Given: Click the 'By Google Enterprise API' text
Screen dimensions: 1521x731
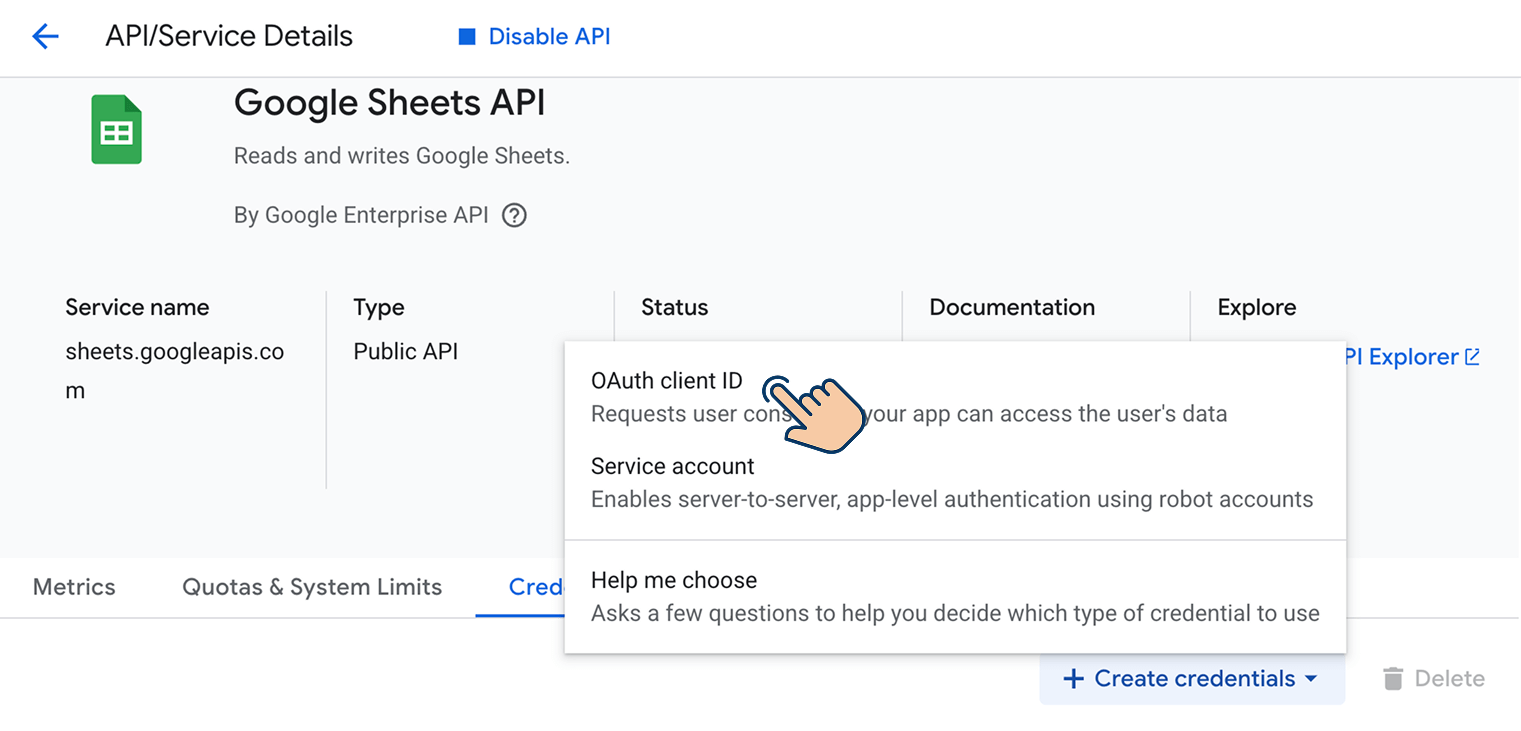Looking at the screenshot, I should pyautogui.click(x=361, y=215).
